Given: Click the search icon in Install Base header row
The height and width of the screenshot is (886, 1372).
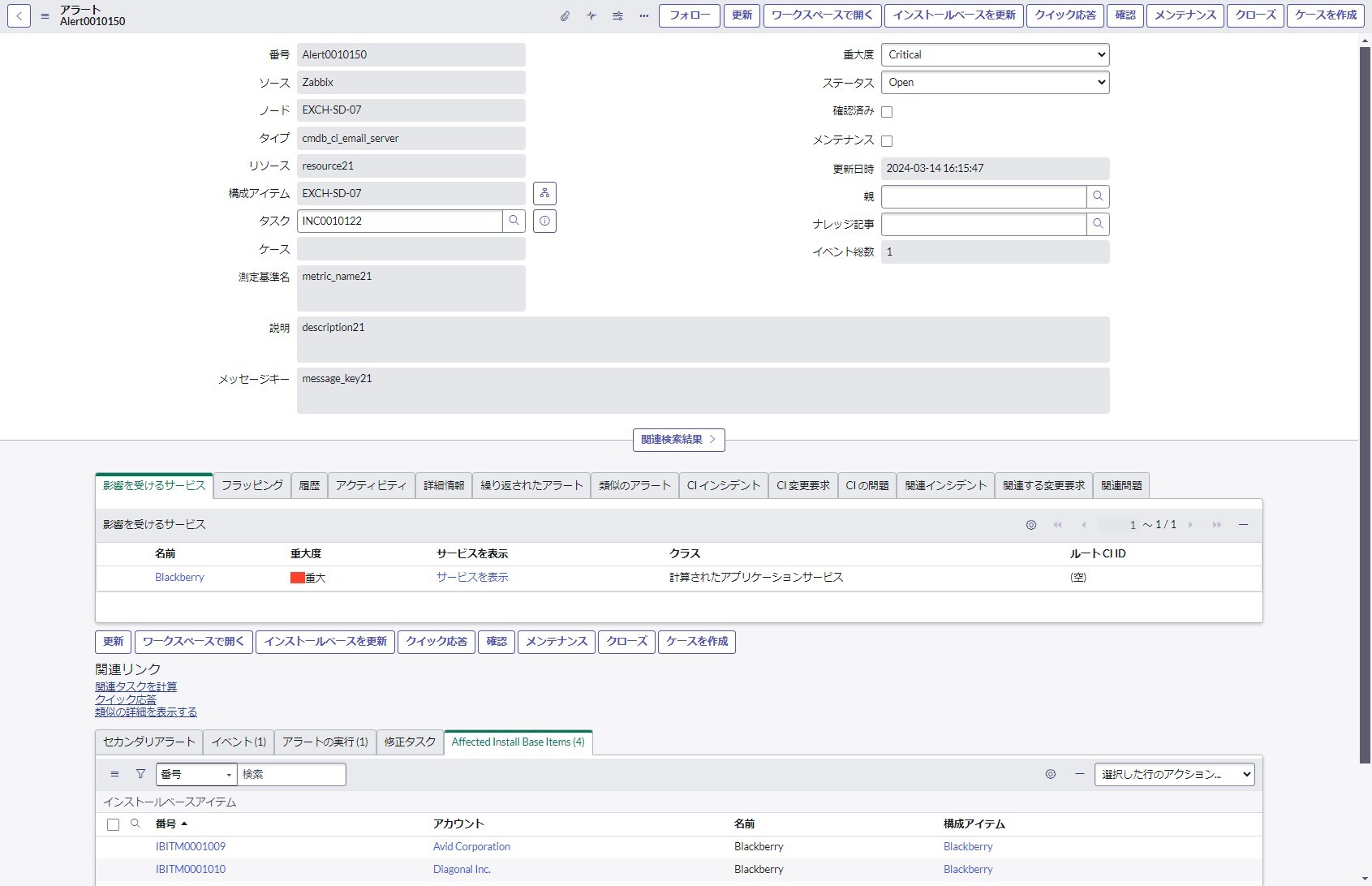Looking at the screenshot, I should pyautogui.click(x=135, y=824).
